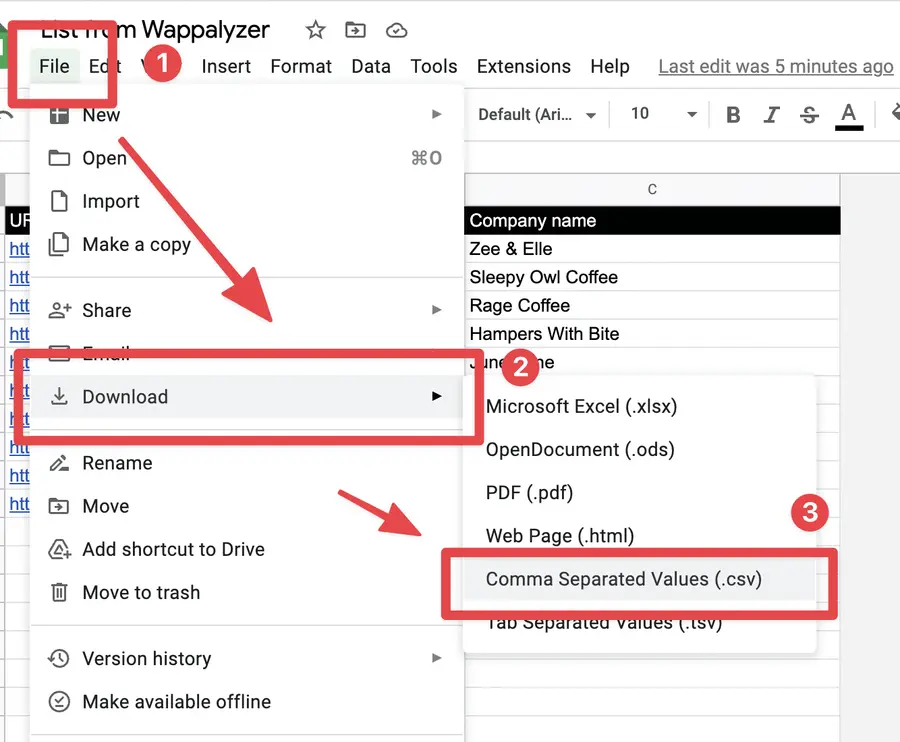Viewport: 900px width, 742px height.
Task: Open the Data menu
Action: pyautogui.click(x=371, y=67)
